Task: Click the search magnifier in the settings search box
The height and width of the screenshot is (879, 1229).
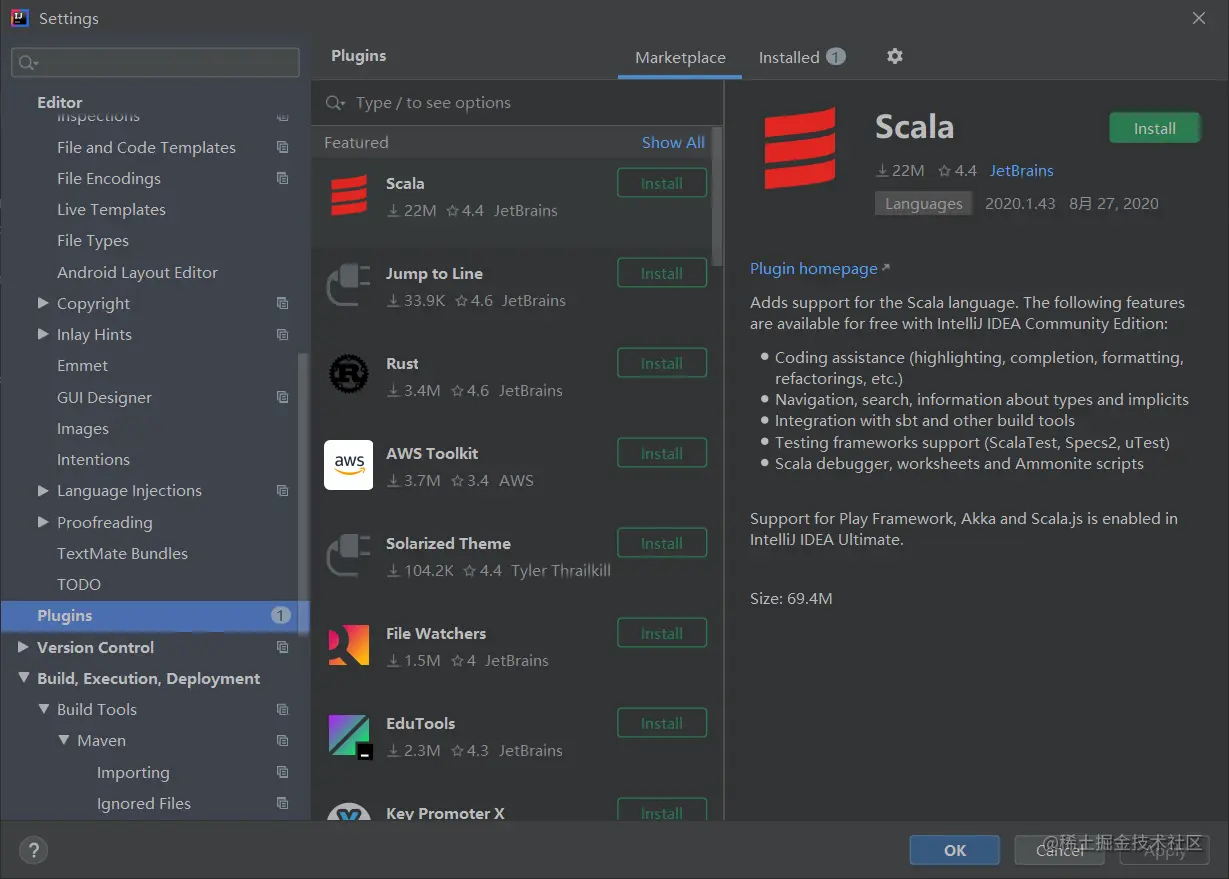Action: coord(28,63)
